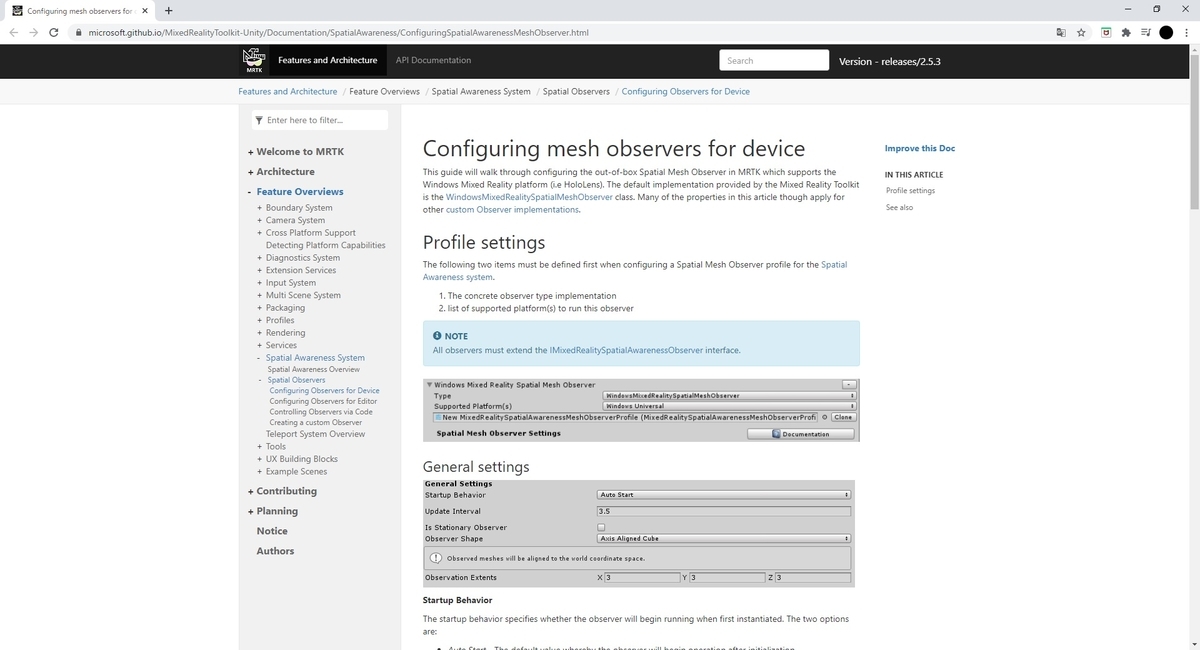This screenshot has width=1200, height=650.
Task: Focus the Search input field
Action: 774,60
